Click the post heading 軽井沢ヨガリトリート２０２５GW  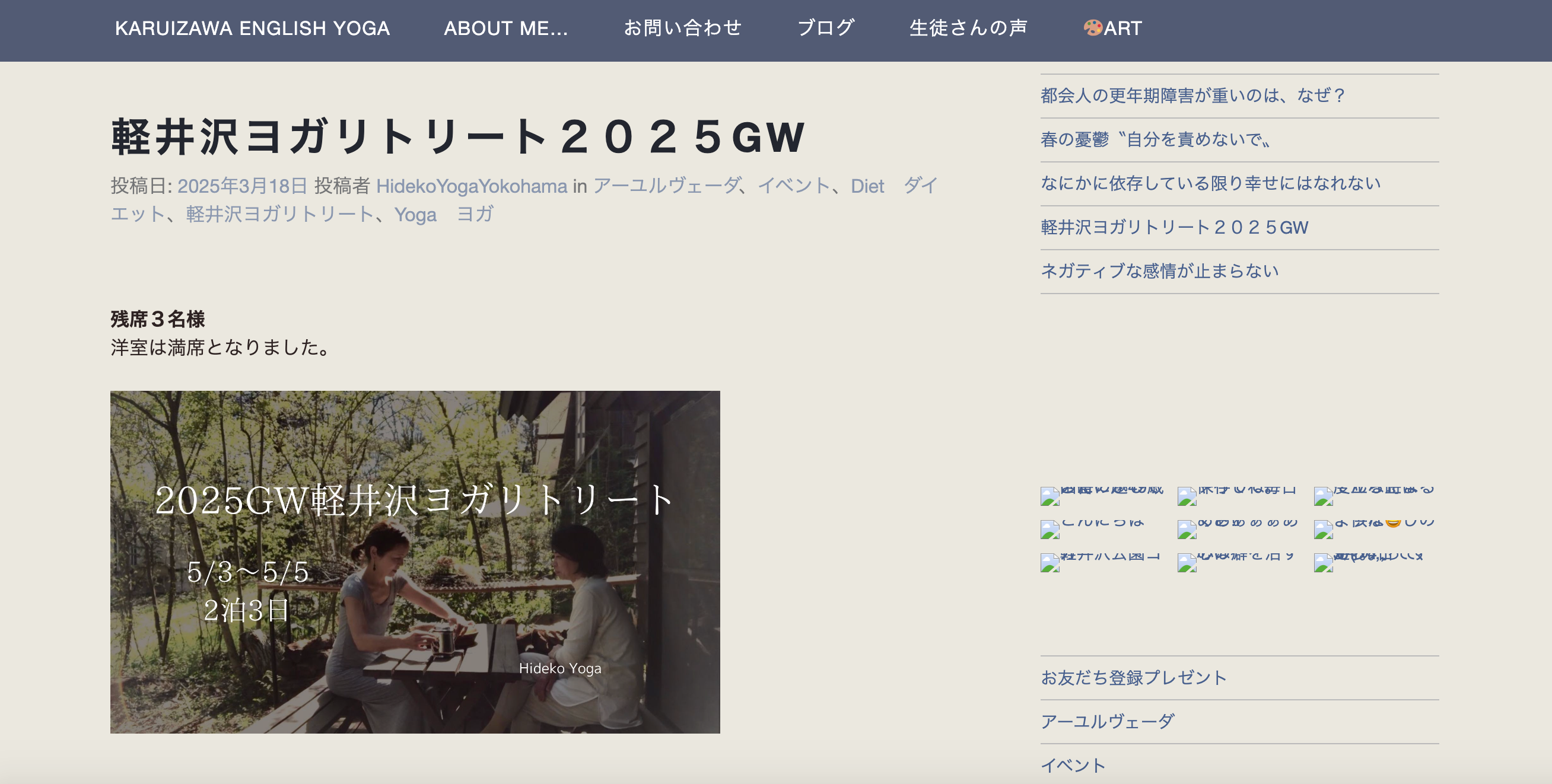pyautogui.click(x=458, y=138)
